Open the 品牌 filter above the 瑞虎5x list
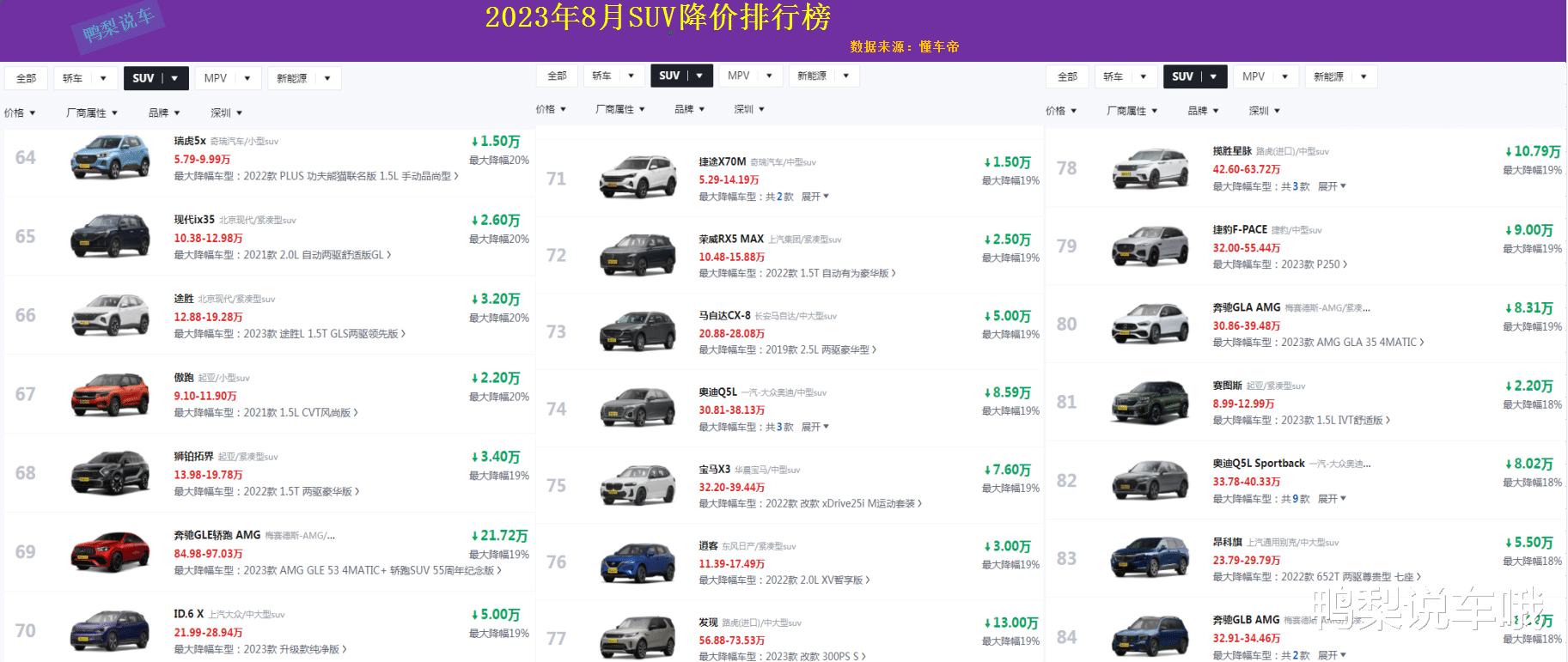Viewport: 1568px width, 662px height. [x=164, y=112]
